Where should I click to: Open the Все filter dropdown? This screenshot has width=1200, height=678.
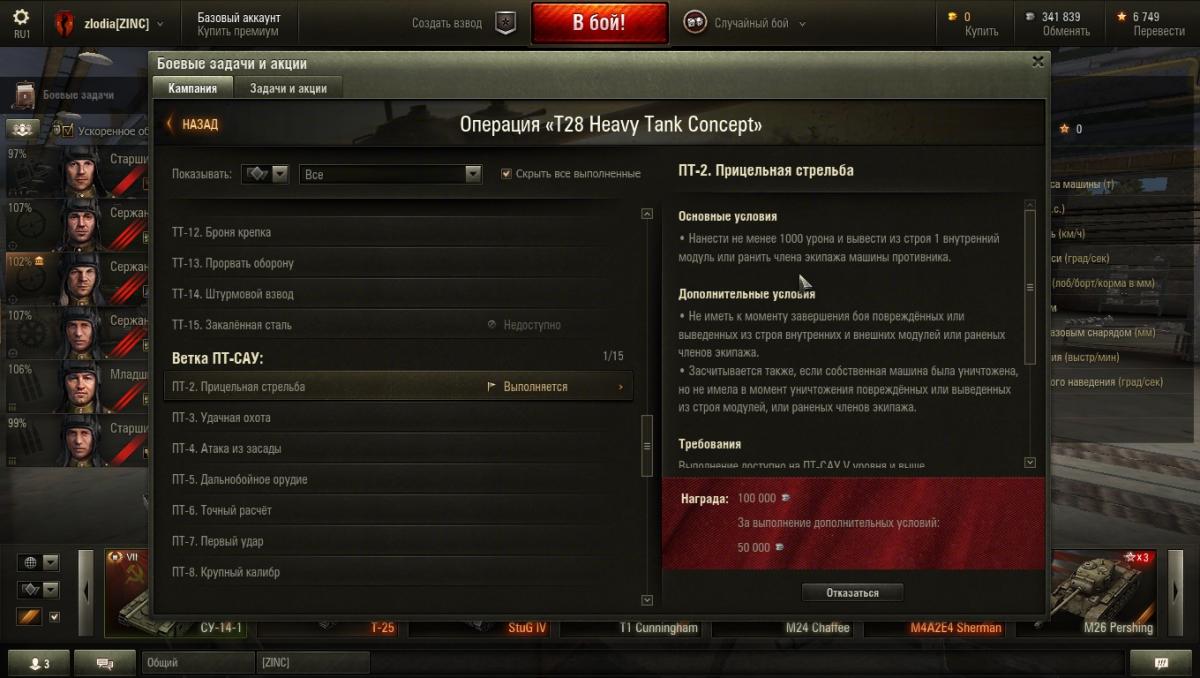click(x=391, y=174)
